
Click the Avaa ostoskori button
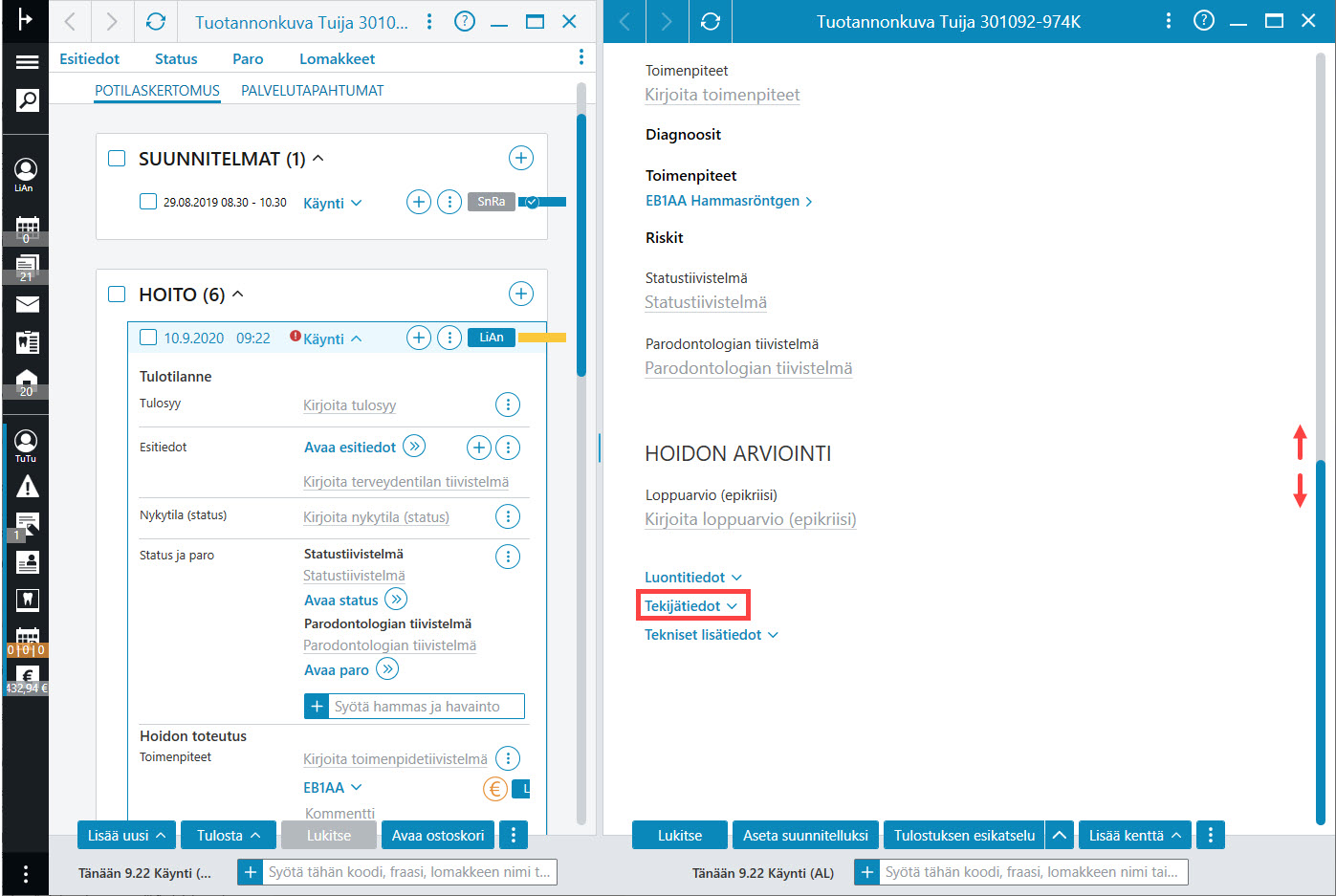[438, 835]
